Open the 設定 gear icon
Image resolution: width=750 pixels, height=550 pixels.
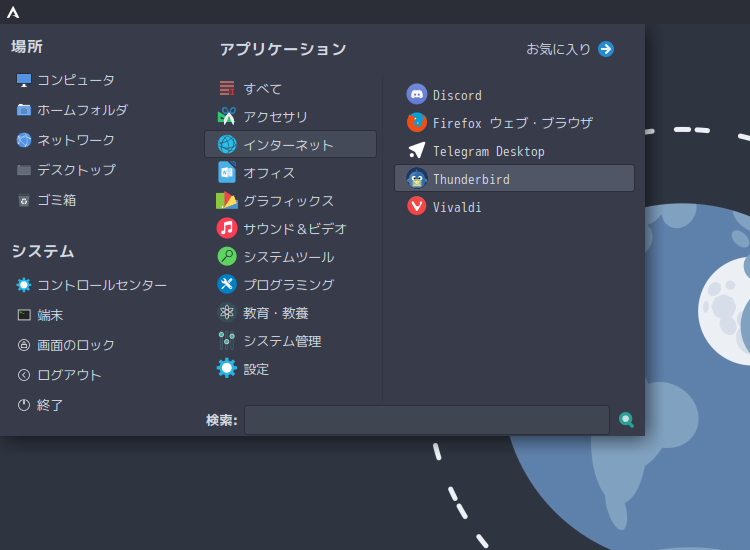pyautogui.click(x=227, y=368)
